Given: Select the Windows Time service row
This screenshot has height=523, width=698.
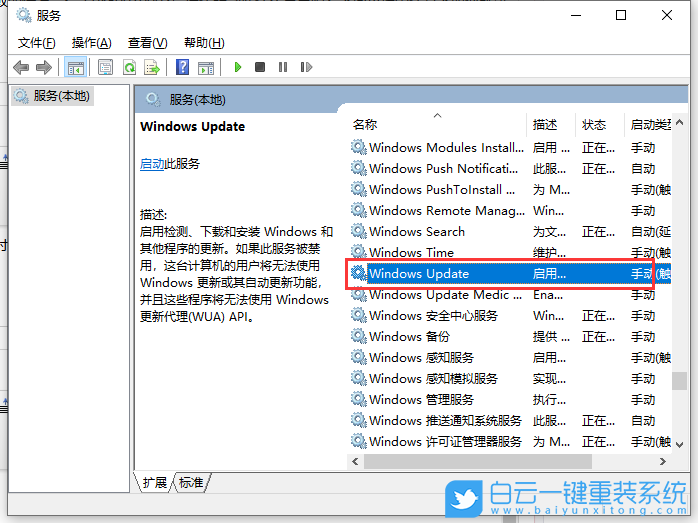Looking at the screenshot, I should pyautogui.click(x=510, y=252).
